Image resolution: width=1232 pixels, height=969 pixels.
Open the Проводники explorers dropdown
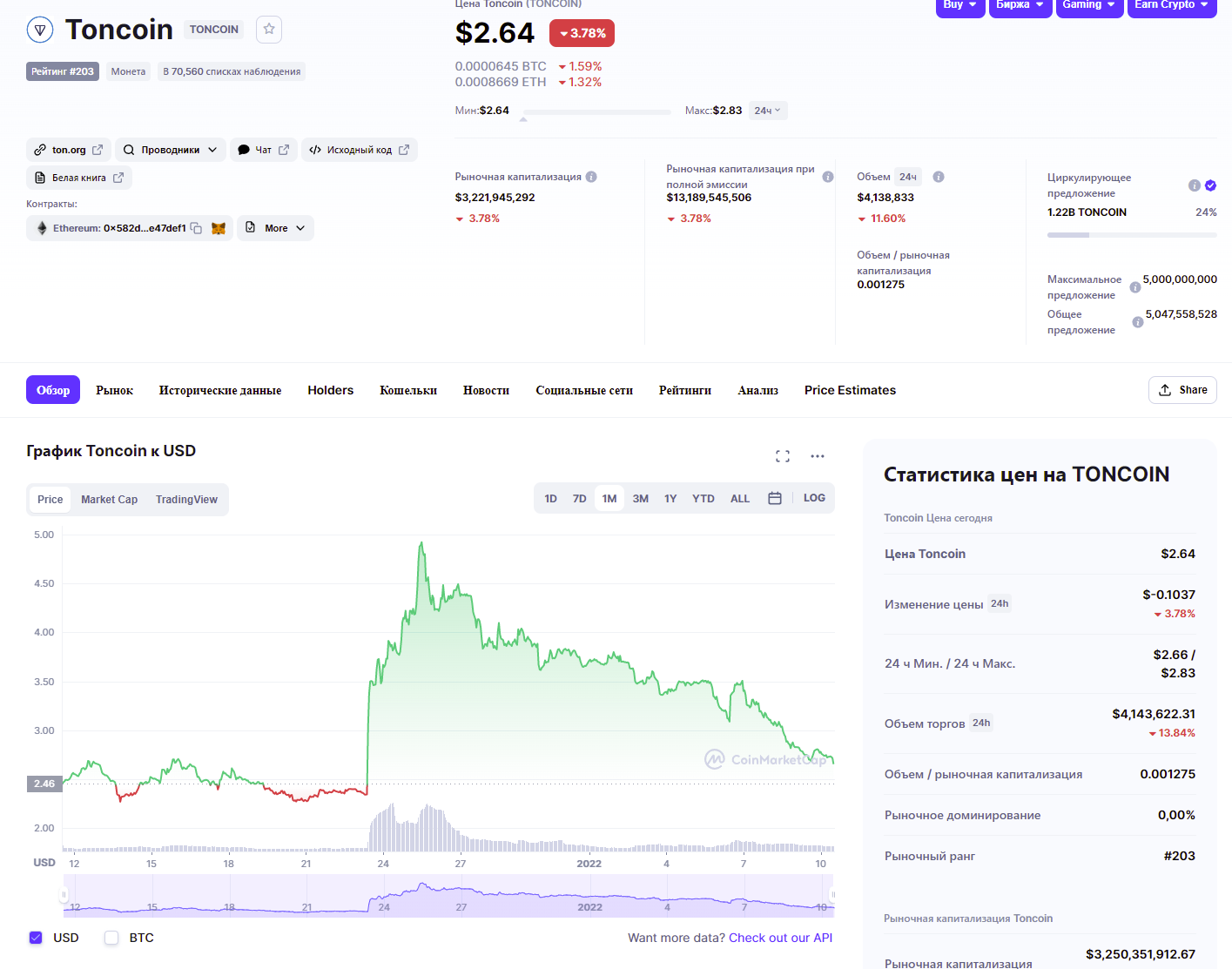coord(171,150)
